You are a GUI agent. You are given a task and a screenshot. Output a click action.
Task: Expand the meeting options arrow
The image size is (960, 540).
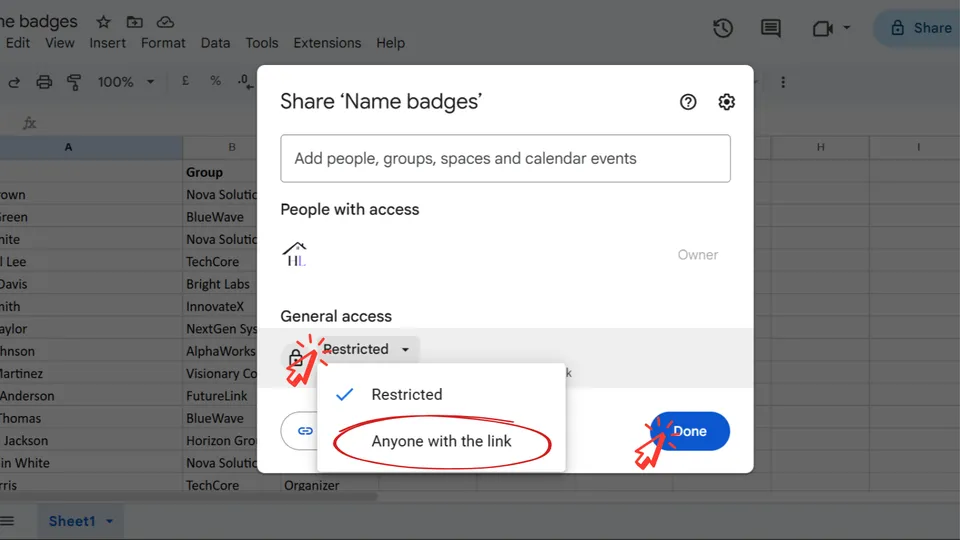click(x=847, y=28)
